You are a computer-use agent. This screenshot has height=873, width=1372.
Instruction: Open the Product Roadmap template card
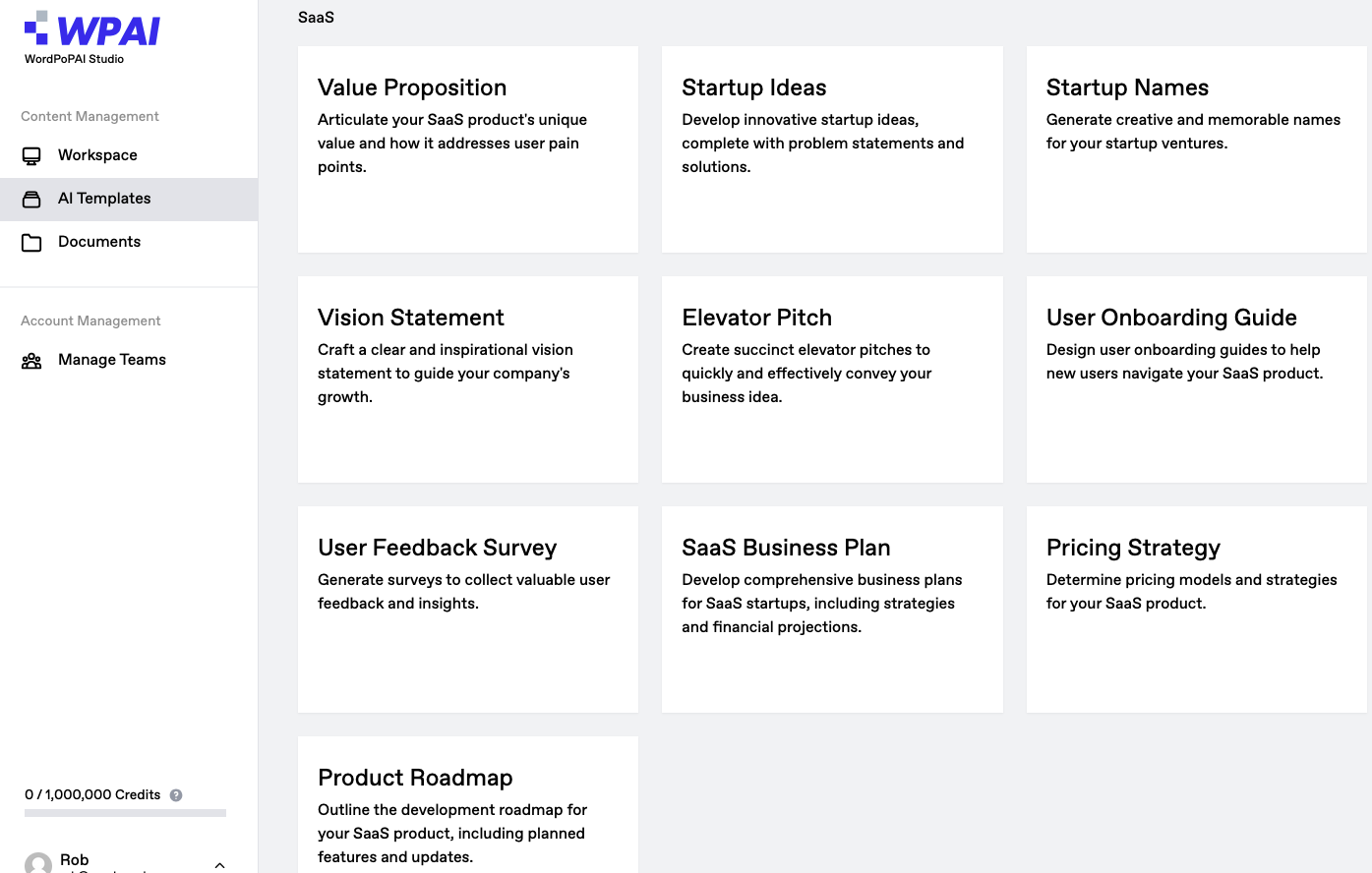point(468,806)
